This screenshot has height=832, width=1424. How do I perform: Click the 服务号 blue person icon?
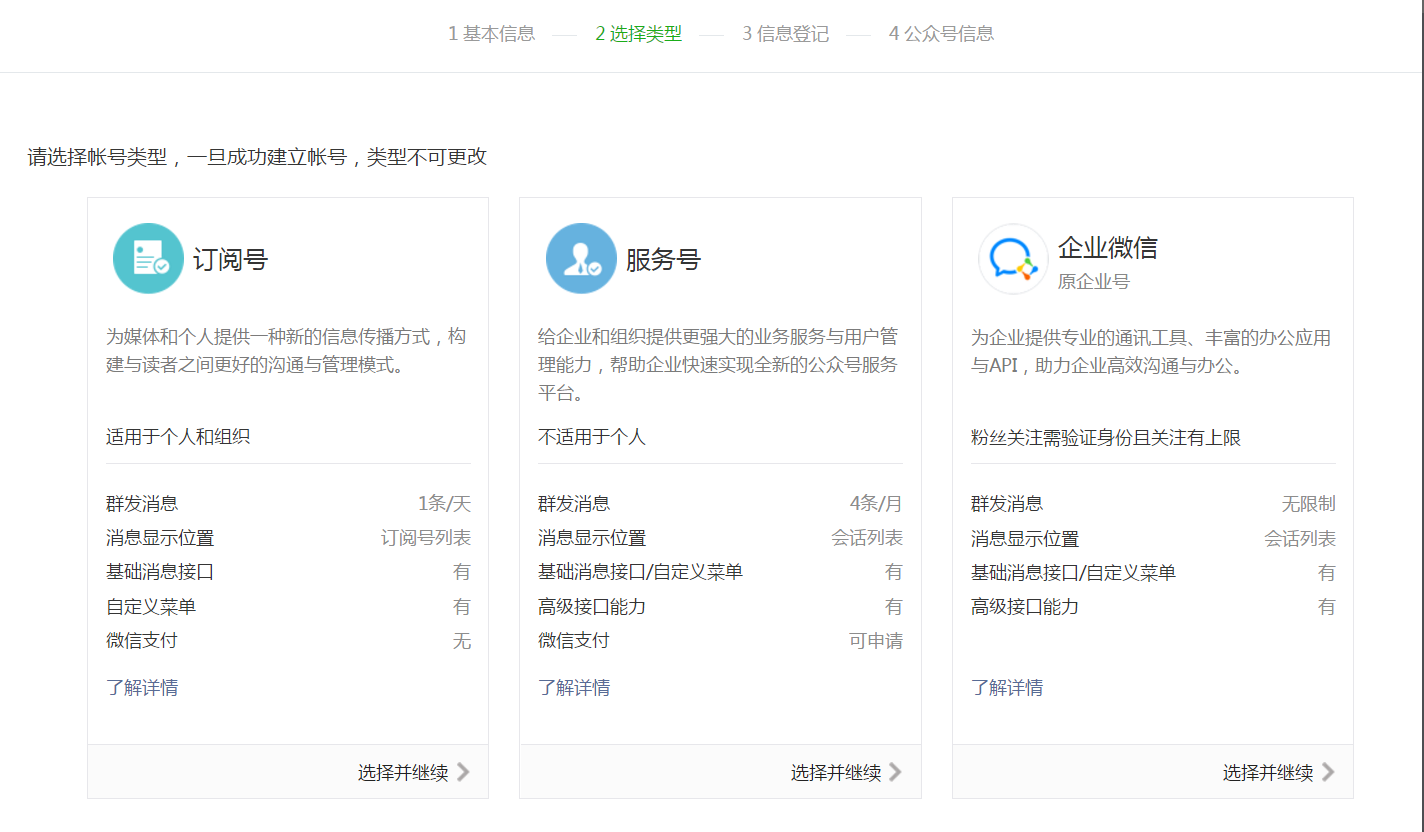pos(581,259)
